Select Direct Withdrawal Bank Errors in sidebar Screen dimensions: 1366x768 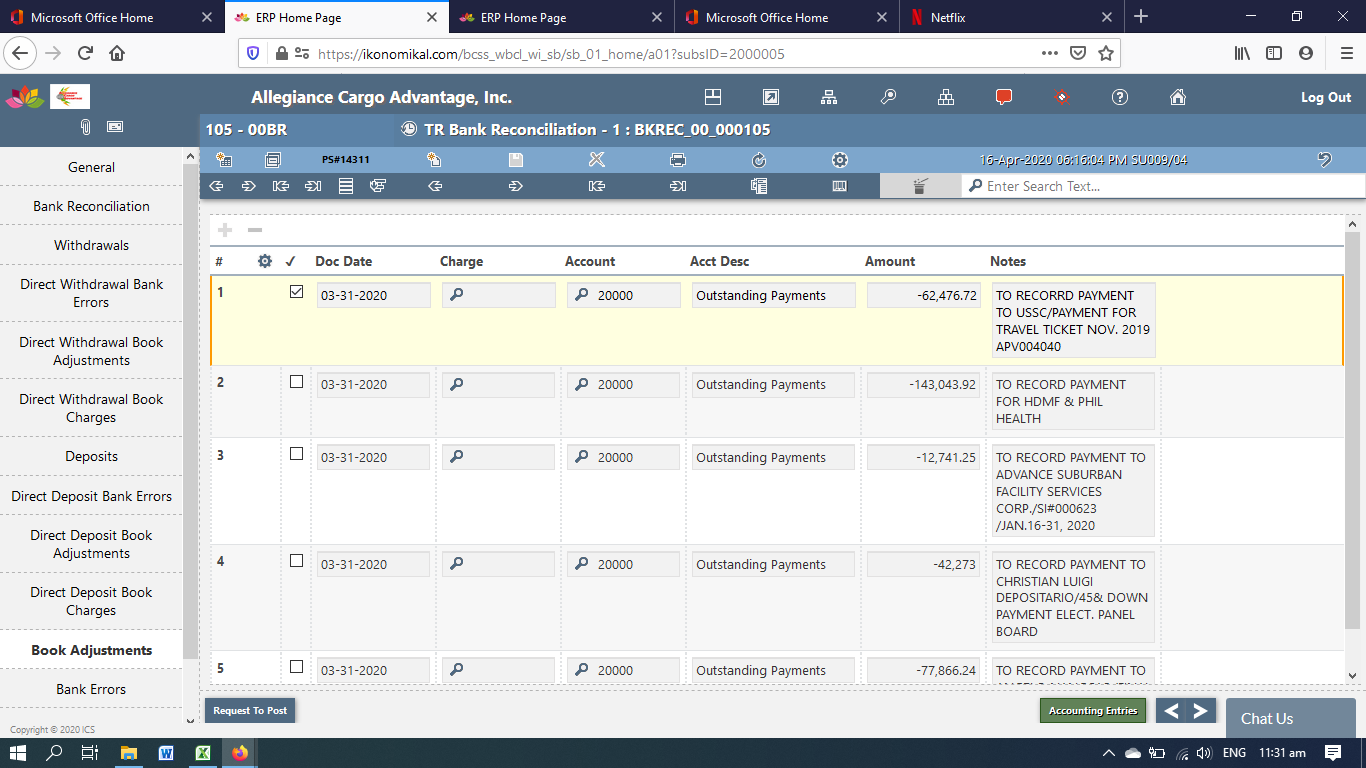click(91, 293)
